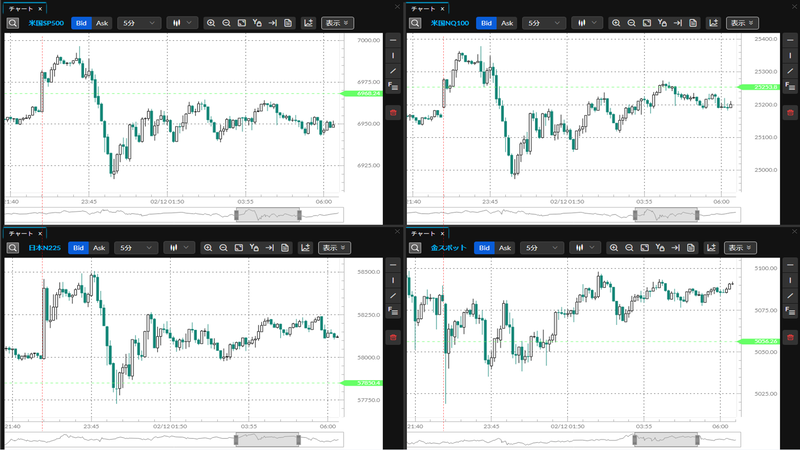
Task: Switch 米国SP500 chart to Bid prices
Action: coord(81,23)
